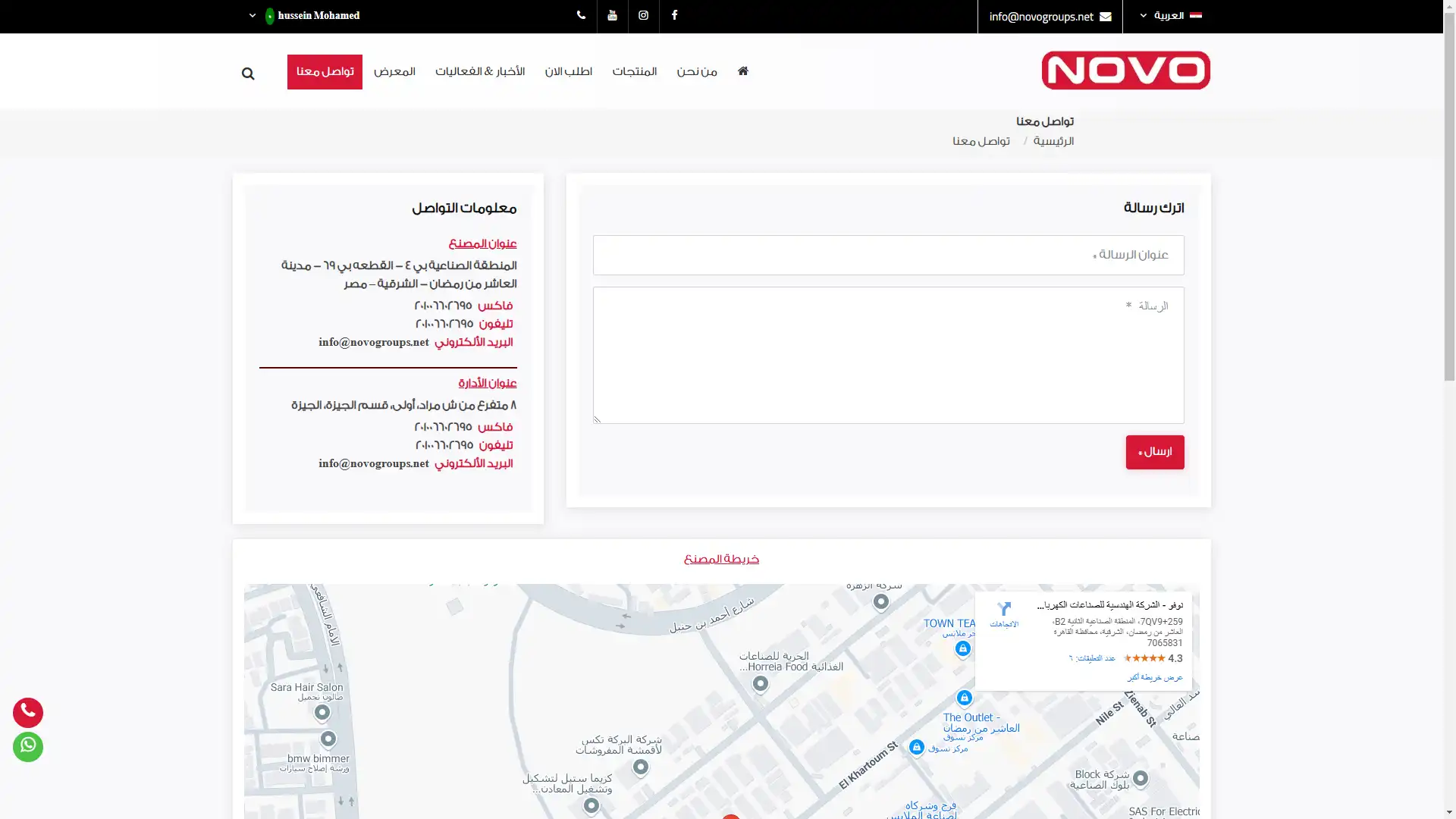This screenshot has height=819, width=1456.
Task: Click the الرئيسية breadcrumb link
Action: tap(1053, 141)
